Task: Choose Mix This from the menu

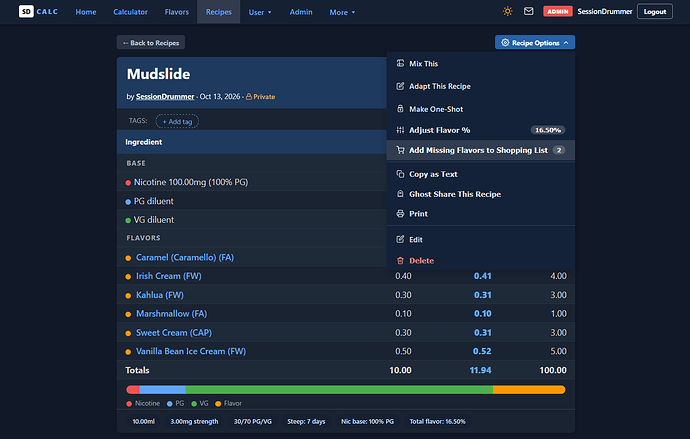Action: coord(481,64)
